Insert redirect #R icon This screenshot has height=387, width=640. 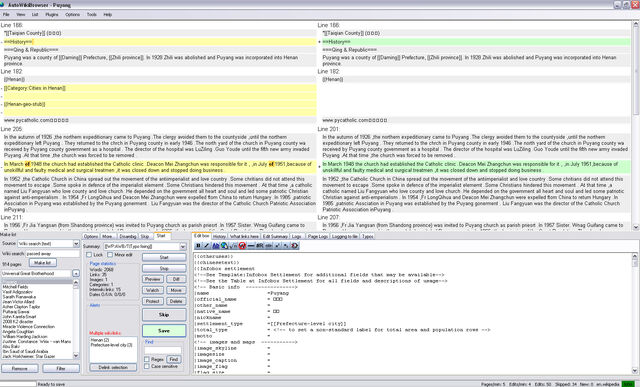click(x=260, y=246)
